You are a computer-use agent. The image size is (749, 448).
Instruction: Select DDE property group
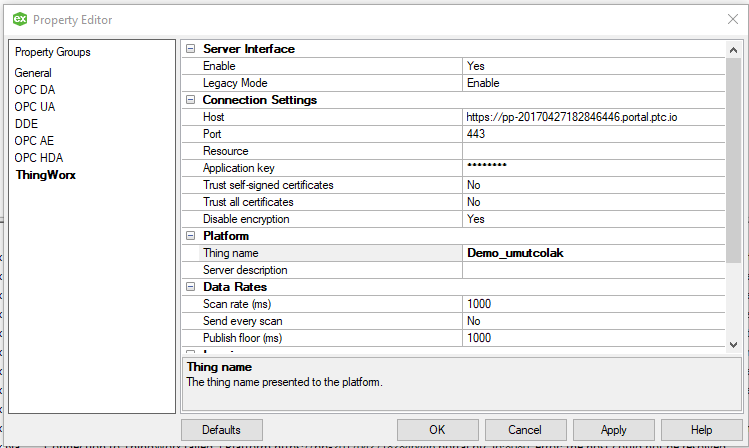pos(26,124)
